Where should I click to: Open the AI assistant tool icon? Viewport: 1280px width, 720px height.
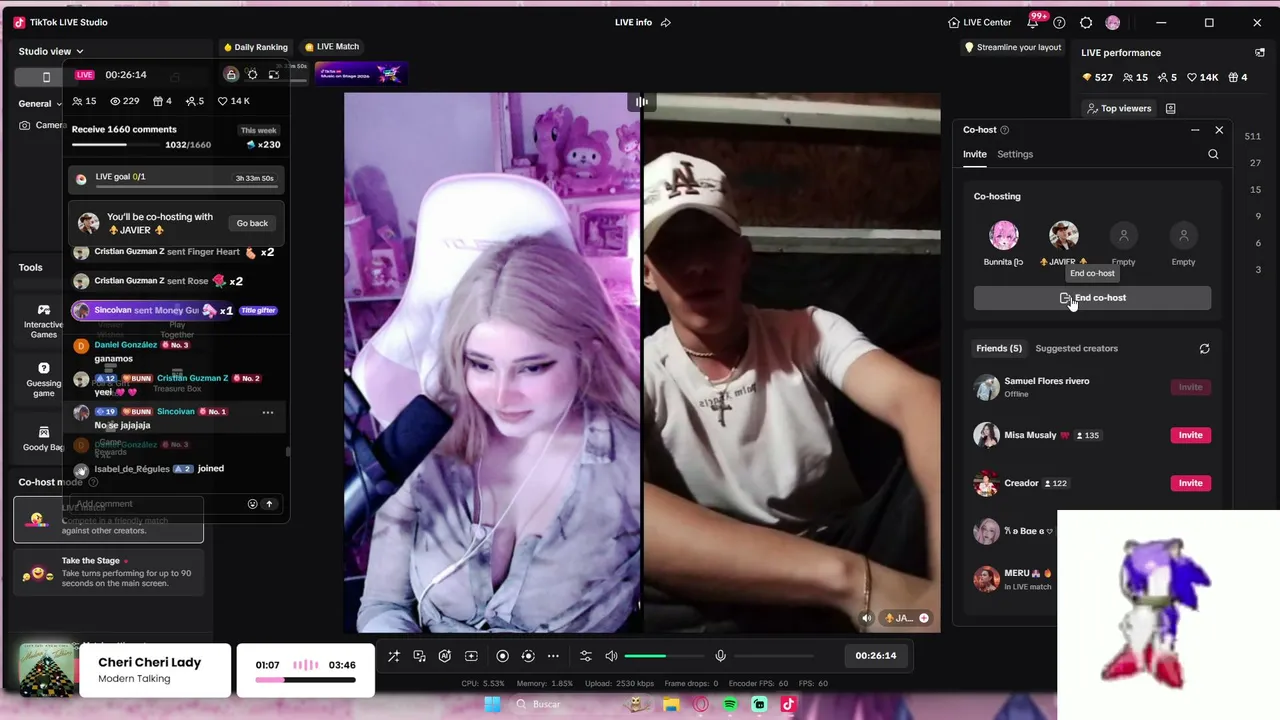[x=445, y=656]
